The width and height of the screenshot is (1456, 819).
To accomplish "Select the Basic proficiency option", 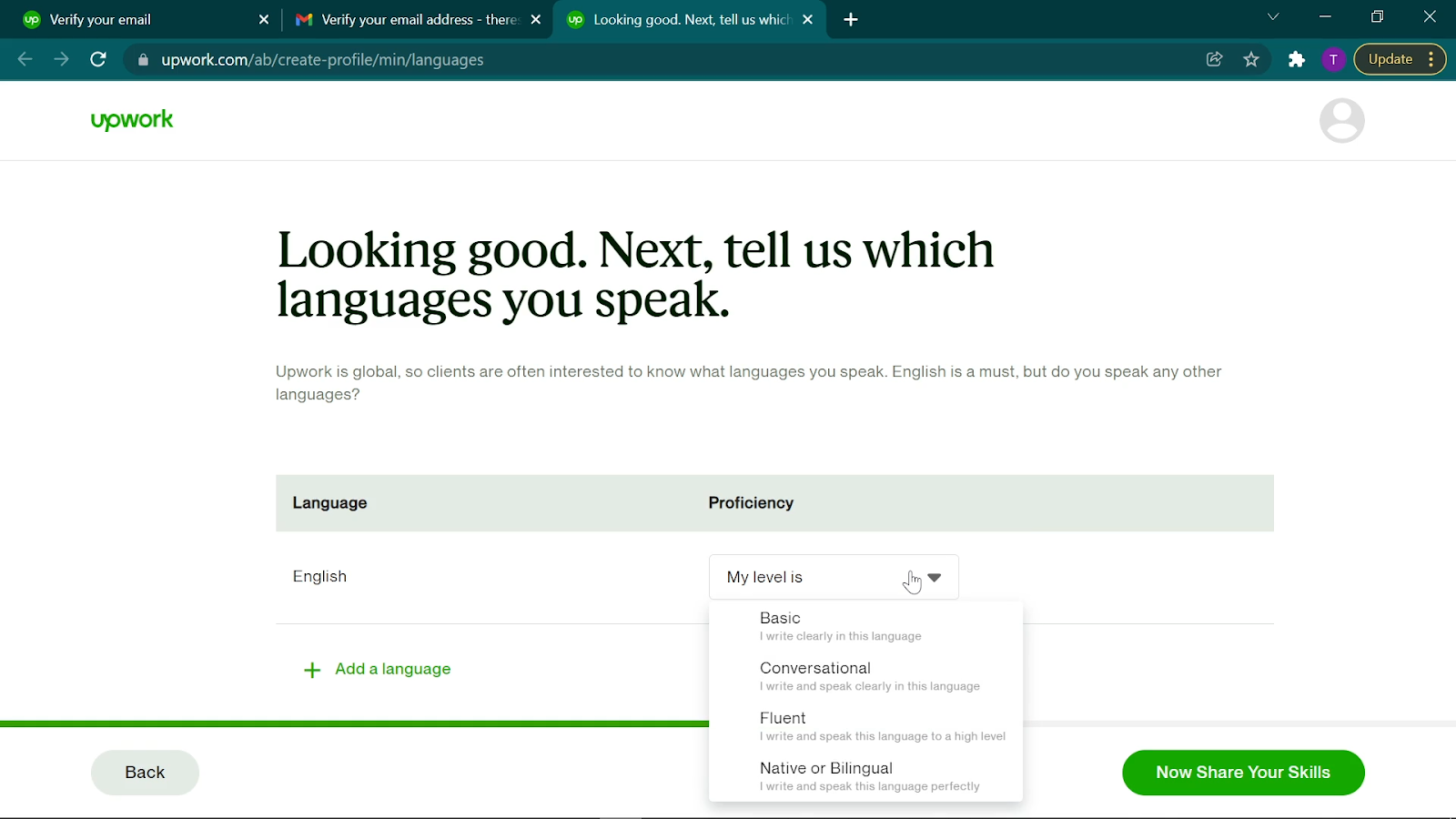I will tap(865, 626).
